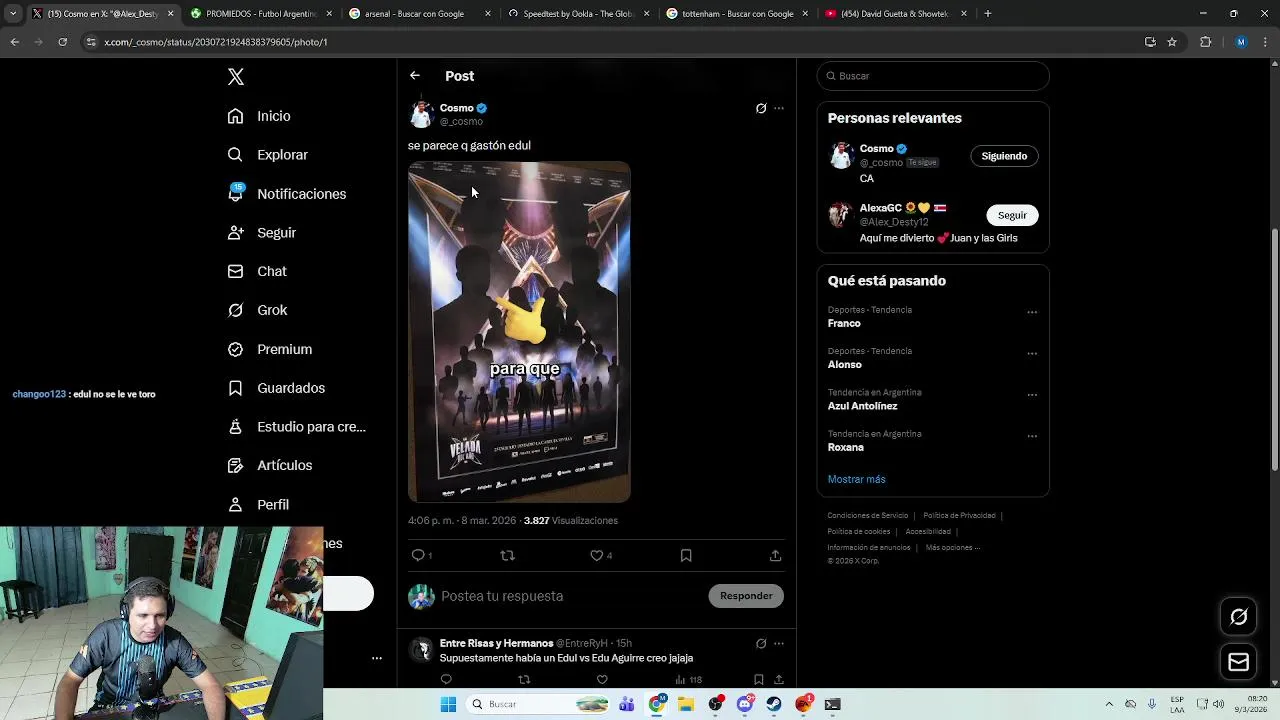Switch to Speedtest by Ookla tab

578,14
